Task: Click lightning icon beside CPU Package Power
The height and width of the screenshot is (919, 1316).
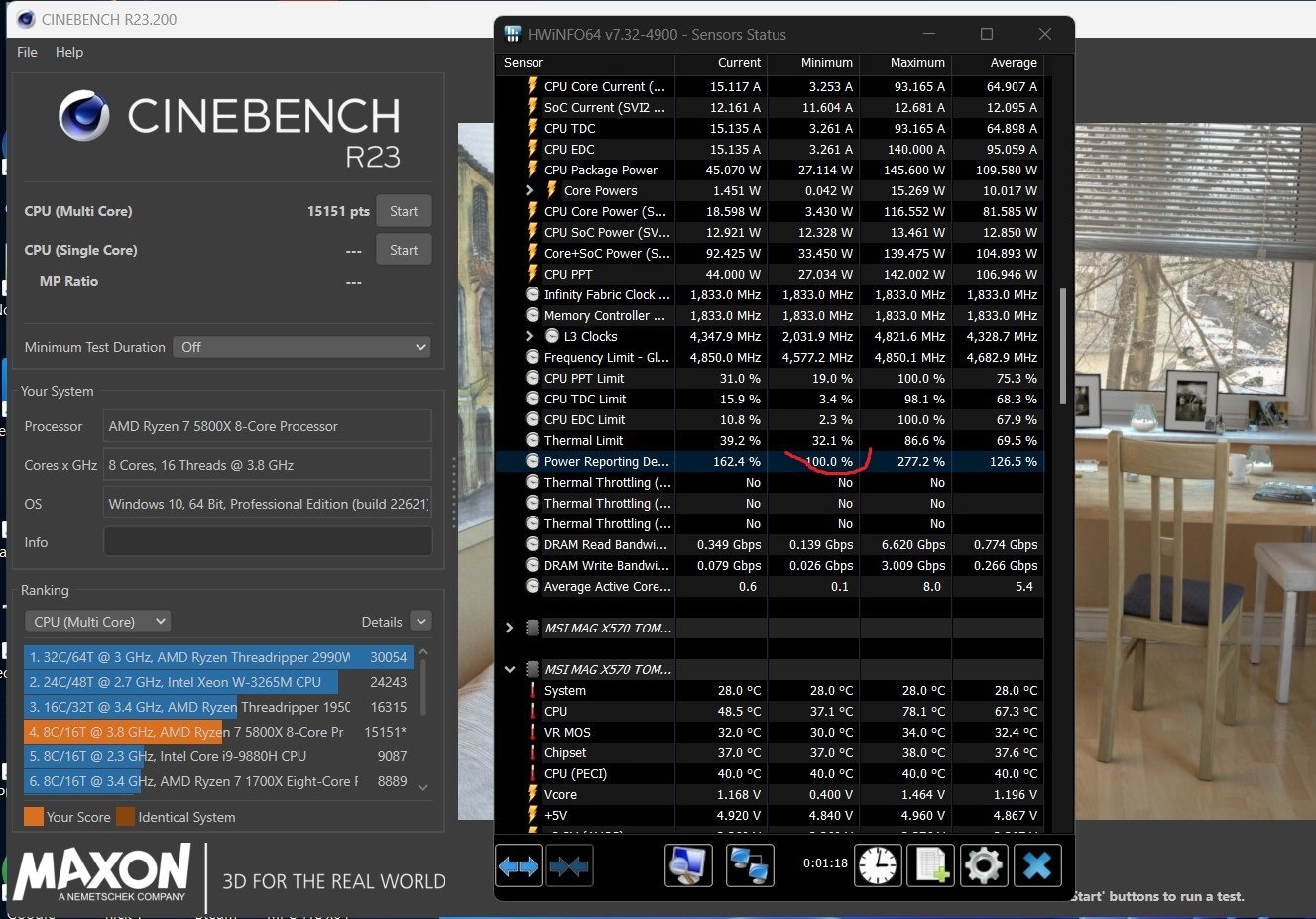Action: click(533, 170)
